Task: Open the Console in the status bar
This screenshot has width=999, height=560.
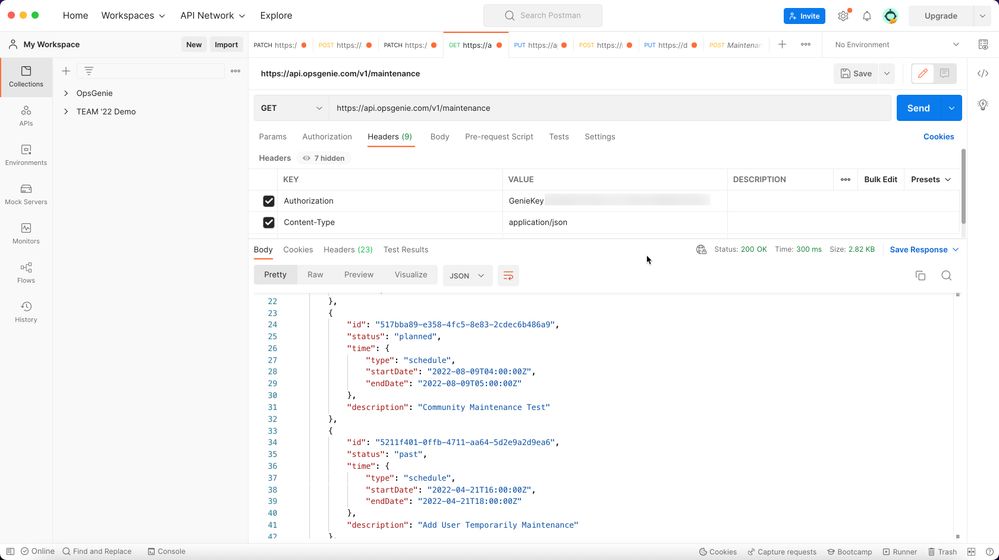Action: coord(166,552)
